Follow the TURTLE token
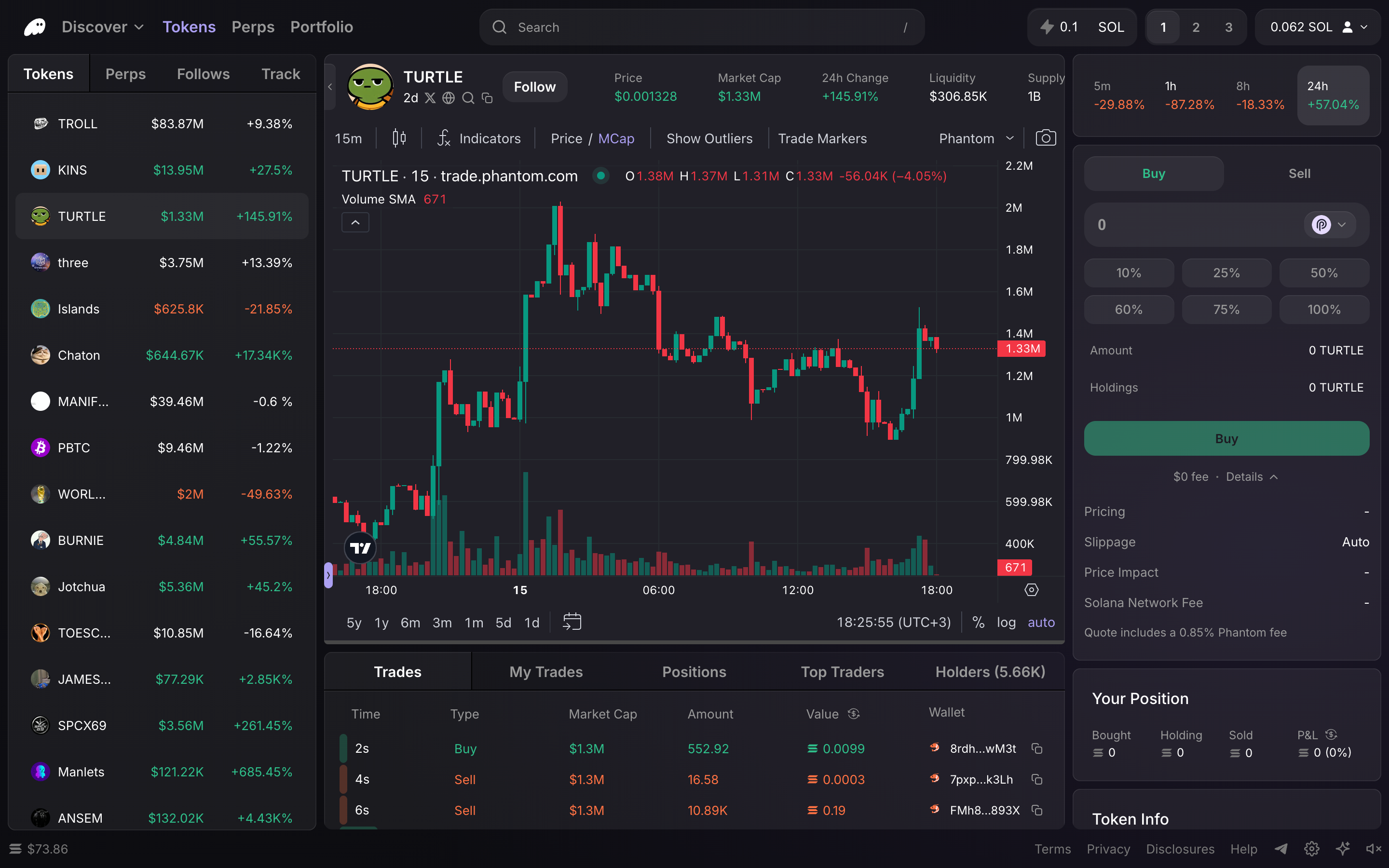The width and height of the screenshot is (1389, 868). [x=534, y=87]
